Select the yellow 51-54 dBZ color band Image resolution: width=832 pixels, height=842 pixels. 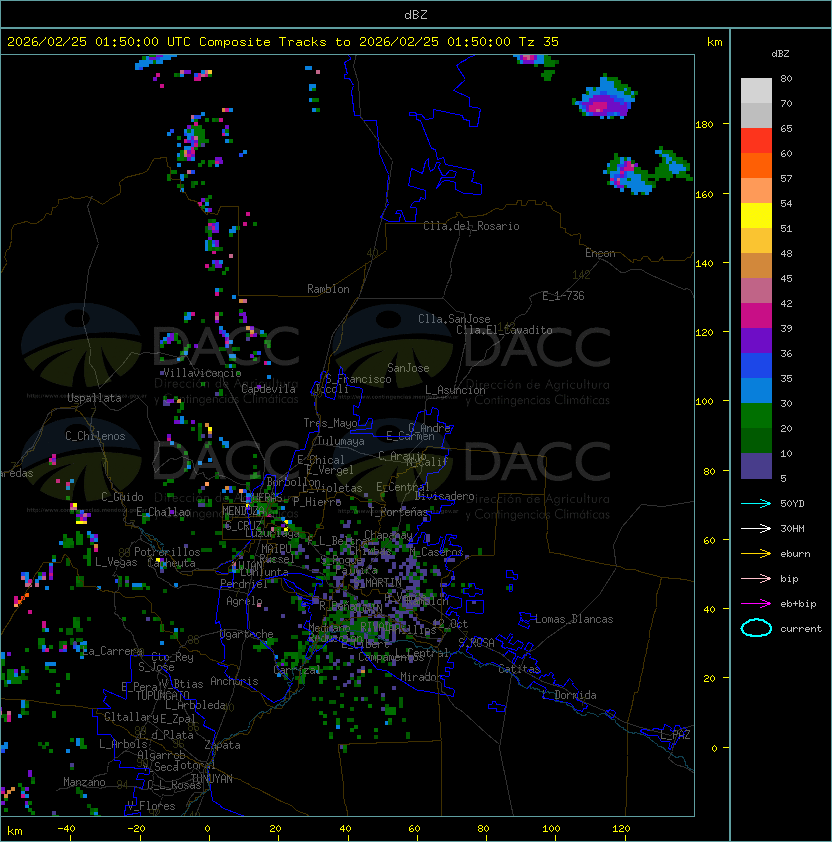click(756, 216)
